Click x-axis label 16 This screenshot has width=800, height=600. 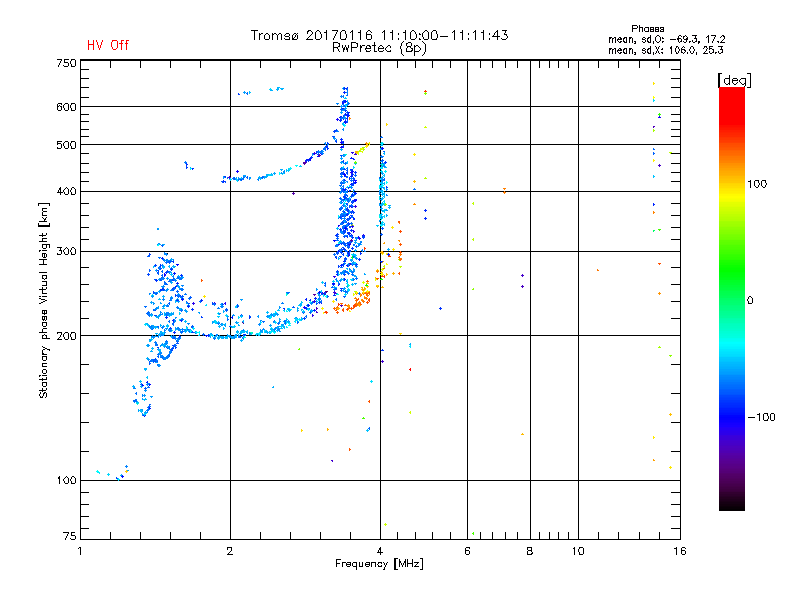tap(680, 551)
